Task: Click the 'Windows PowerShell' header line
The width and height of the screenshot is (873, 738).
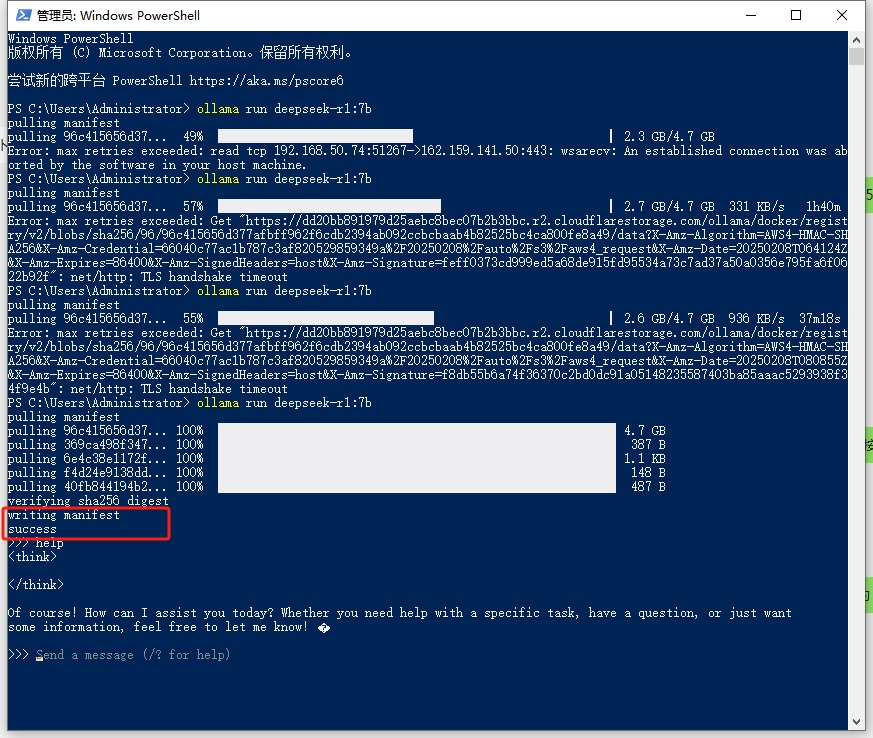Action: point(71,38)
